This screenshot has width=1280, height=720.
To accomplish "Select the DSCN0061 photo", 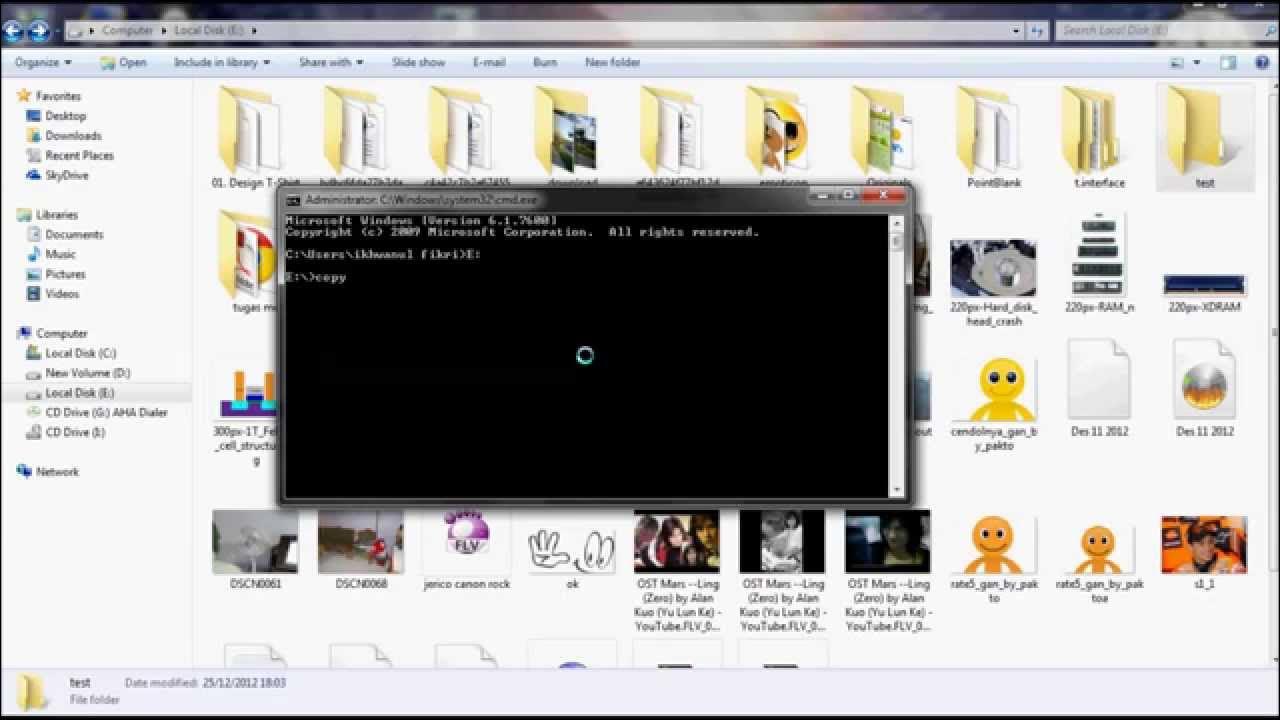I will 255,550.
